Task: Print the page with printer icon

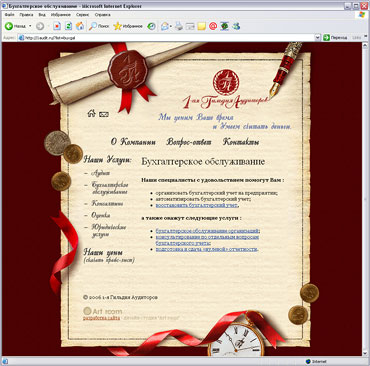Action: click(179, 26)
